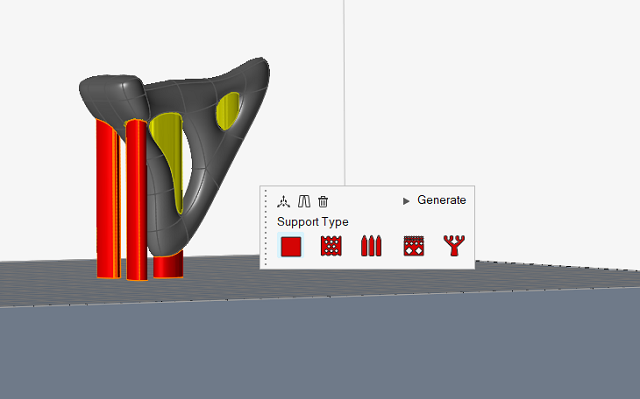Select the support legs icon in the panel
This screenshot has width=640, height=399.
[304, 201]
